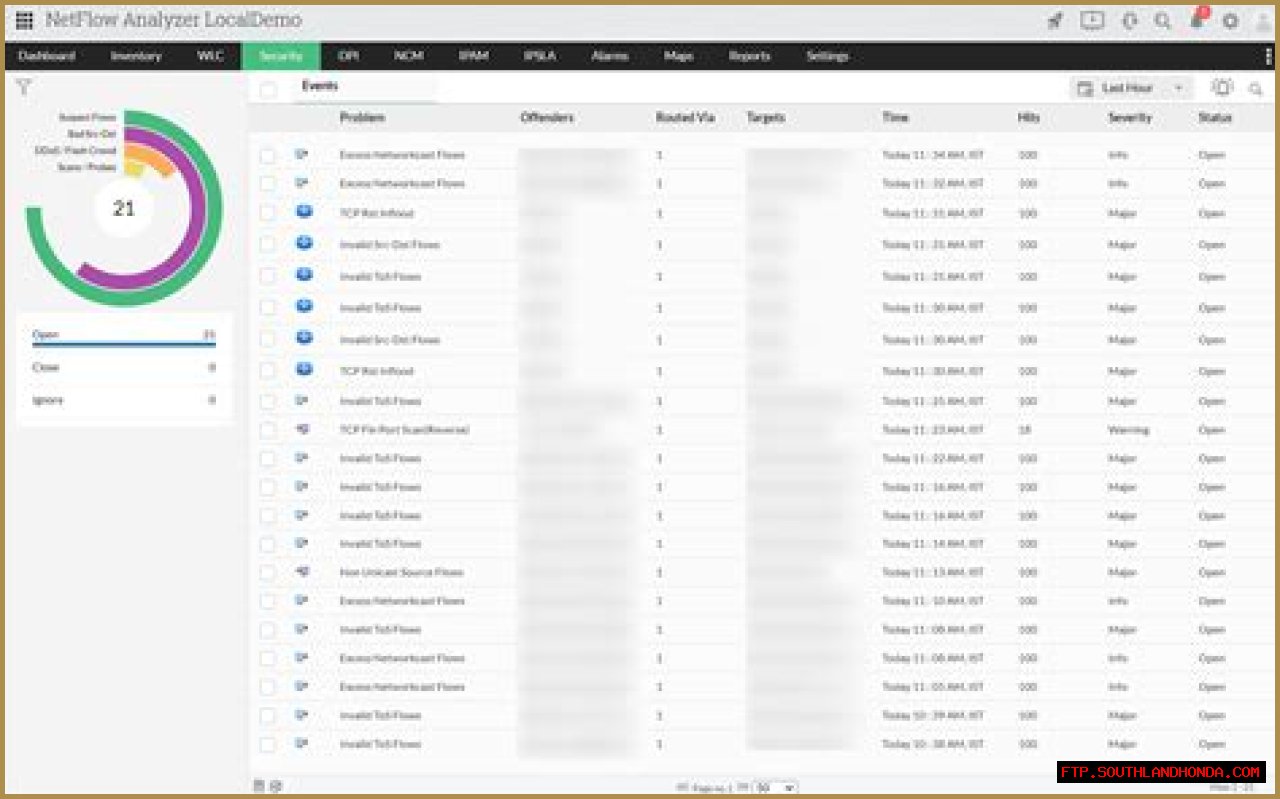Open the rows-per-page 50 dropdown
This screenshot has height=799, width=1280.
tap(775, 788)
